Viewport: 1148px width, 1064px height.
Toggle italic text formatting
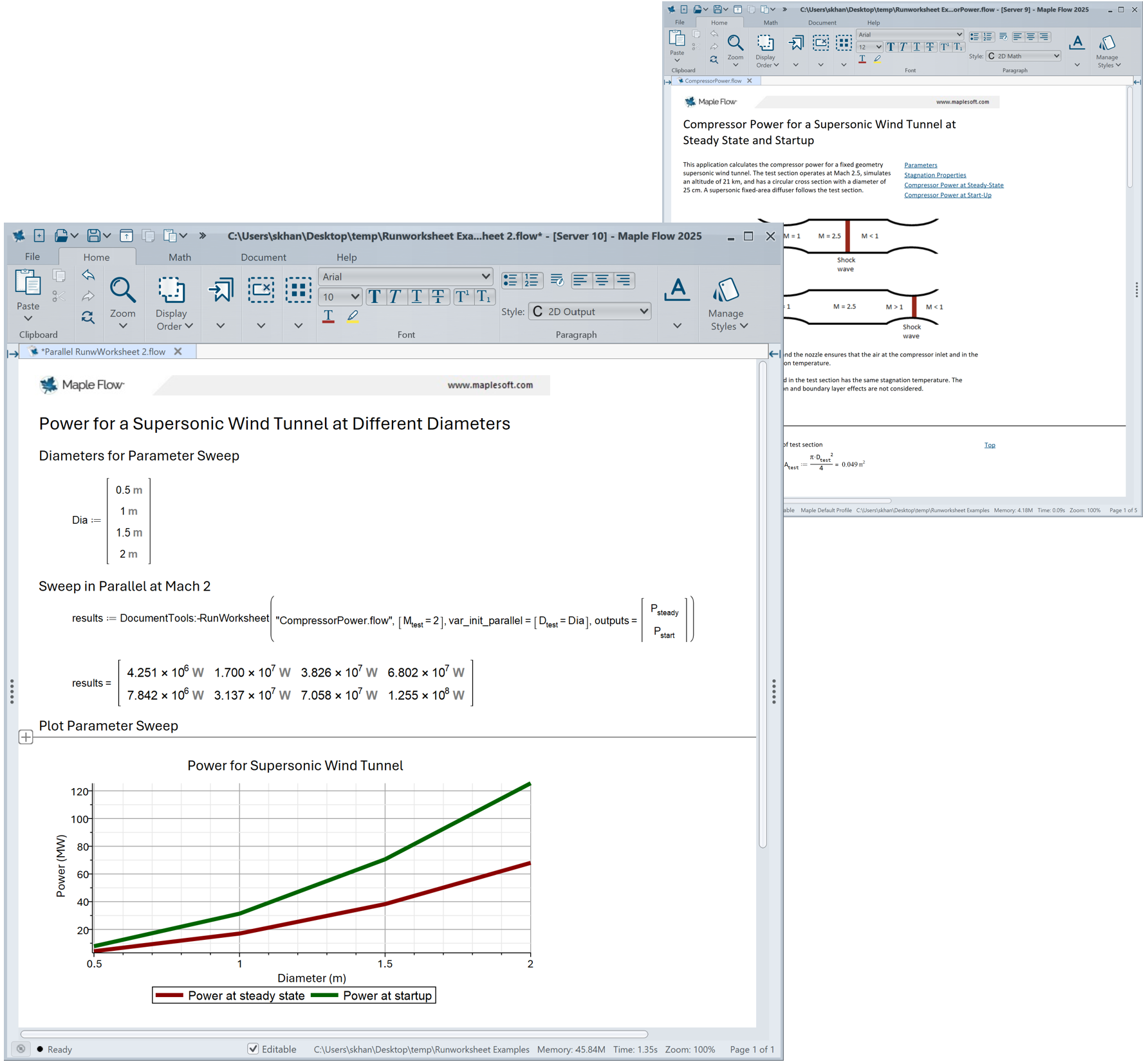click(395, 297)
